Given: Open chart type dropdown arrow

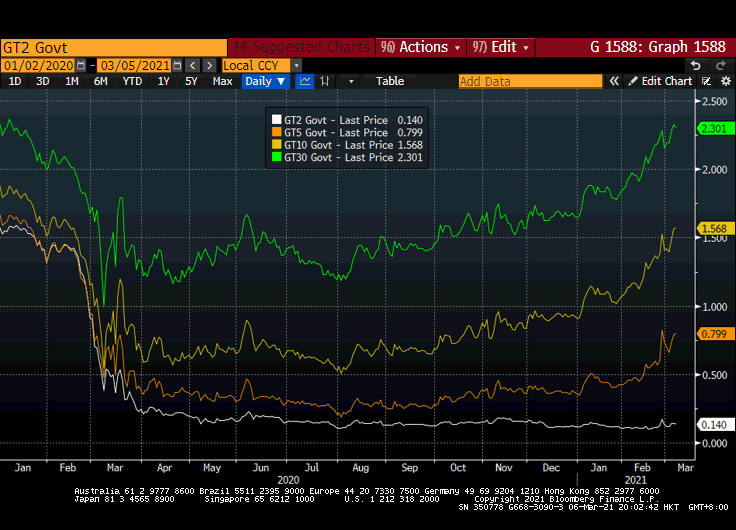Looking at the screenshot, I should pyautogui.click(x=351, y=81).
